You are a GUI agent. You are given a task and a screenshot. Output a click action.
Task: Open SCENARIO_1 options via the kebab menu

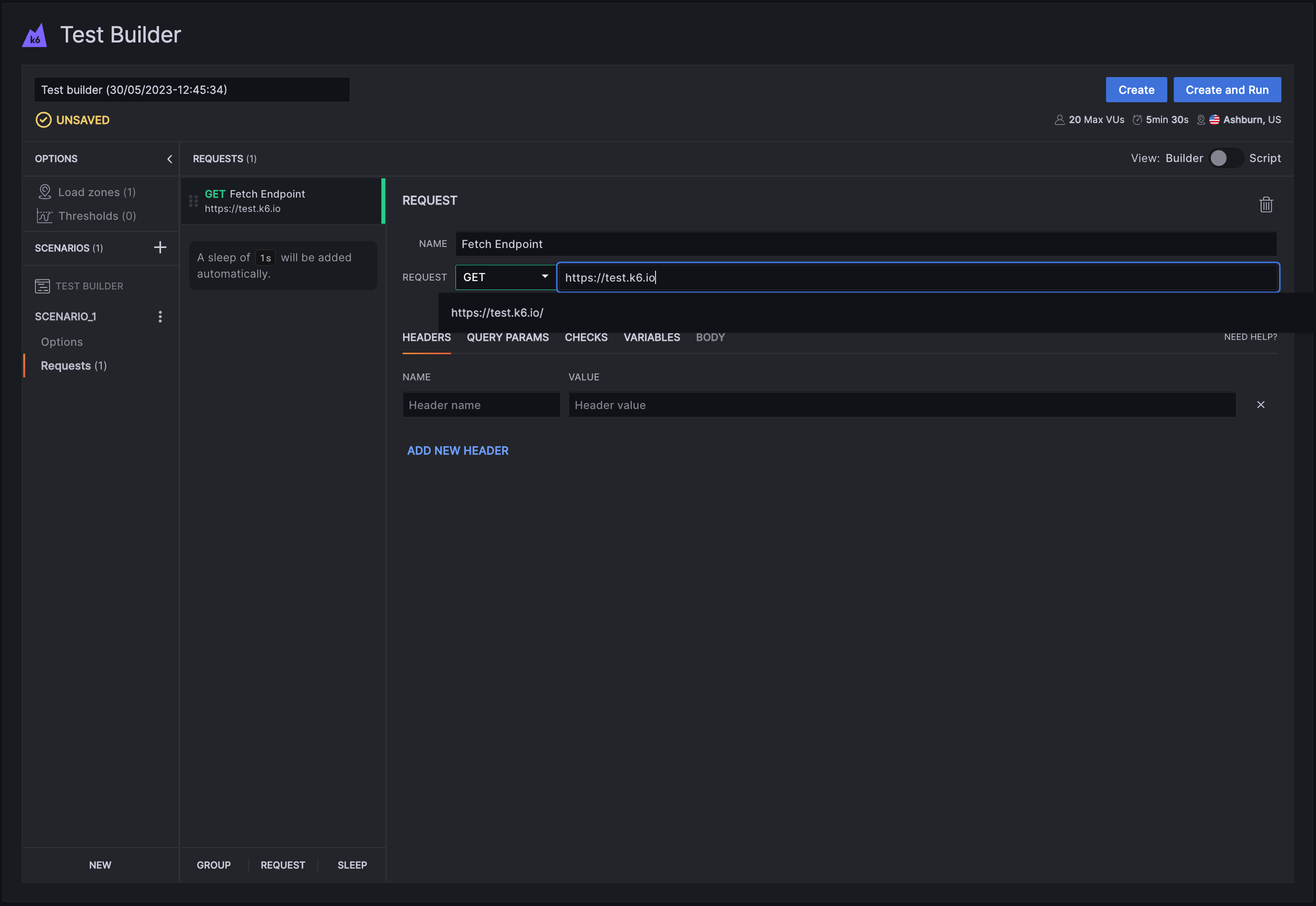tap(161, 316)
